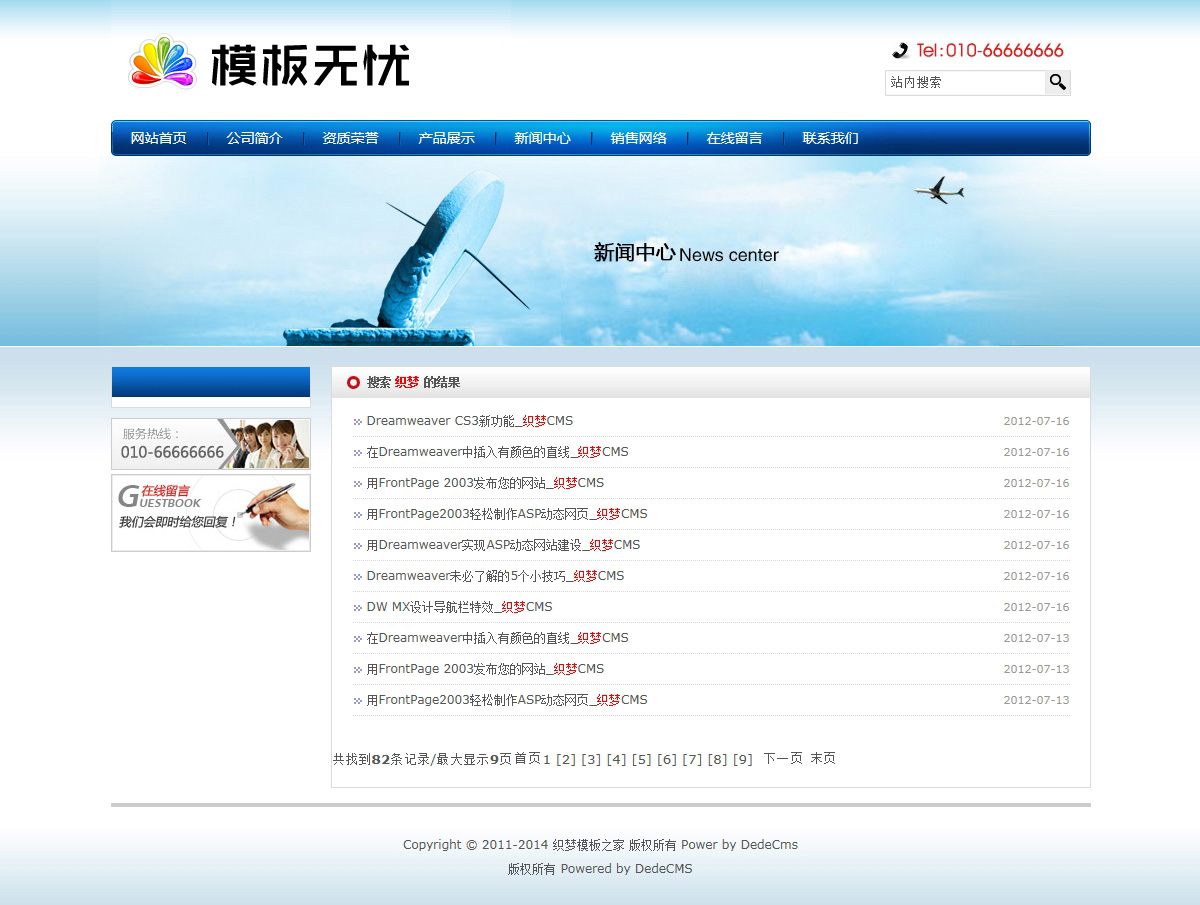Click 下一页 next page link
Image resolution: width=1200 pixels, height=905 pixels.
point(782,759)
